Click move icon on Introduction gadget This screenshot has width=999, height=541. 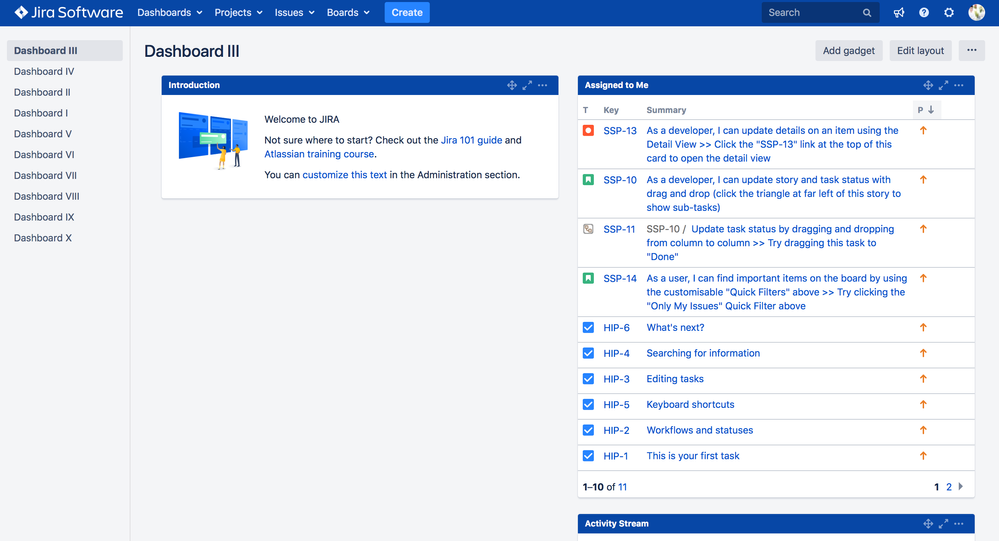click(512, 85)
